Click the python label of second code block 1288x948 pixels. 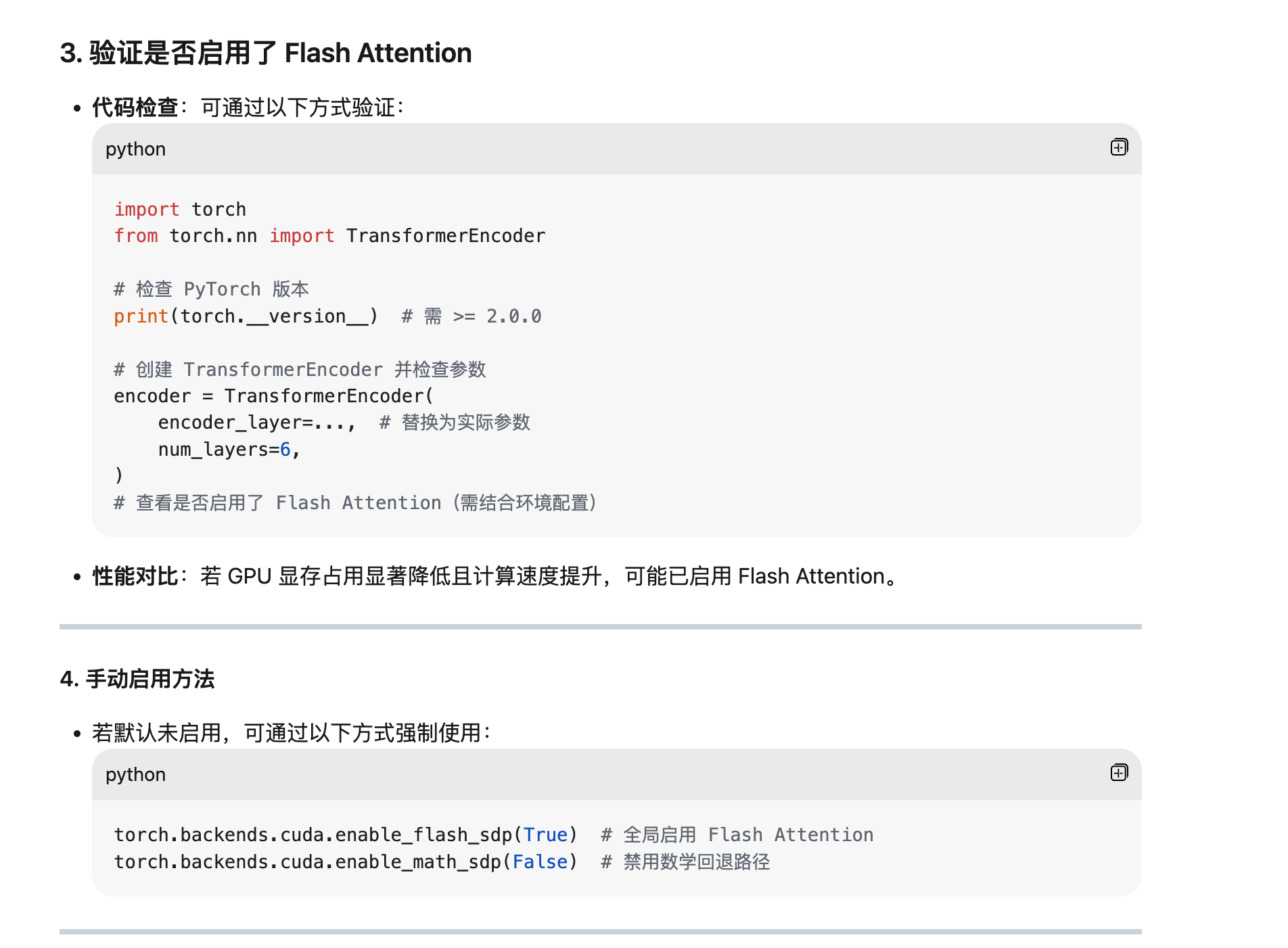pos(135,775)
